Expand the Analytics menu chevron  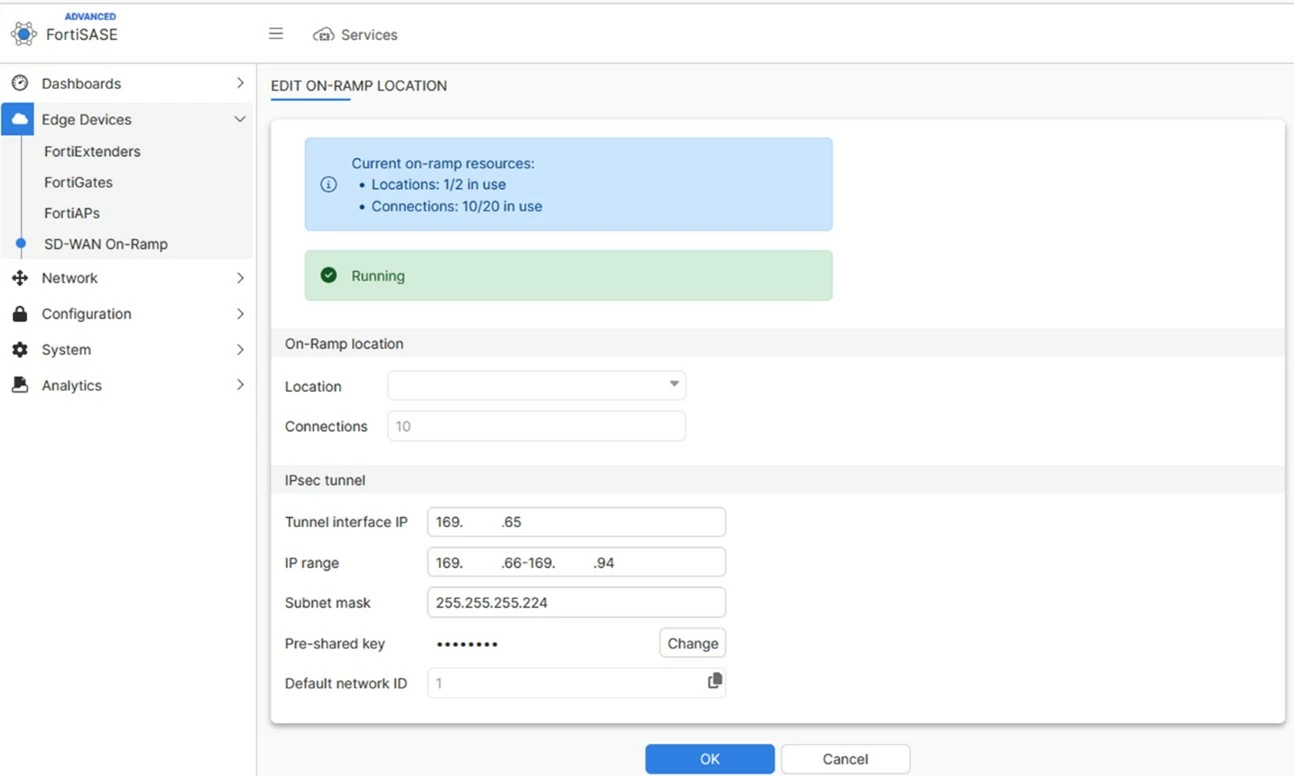(x=240, y=385)
